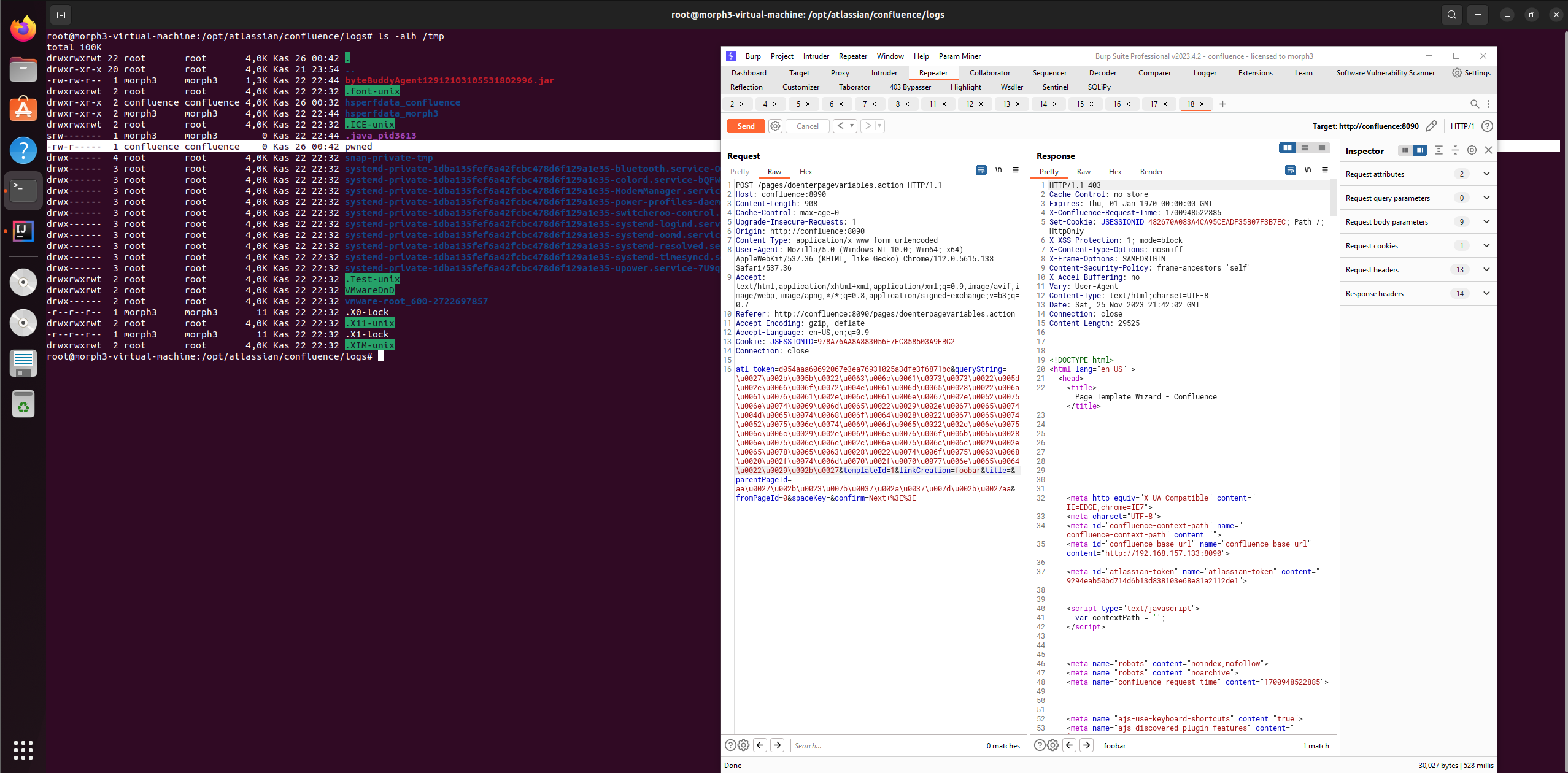
Task: Open Inspector settings gear
Action: (1472, 150)
